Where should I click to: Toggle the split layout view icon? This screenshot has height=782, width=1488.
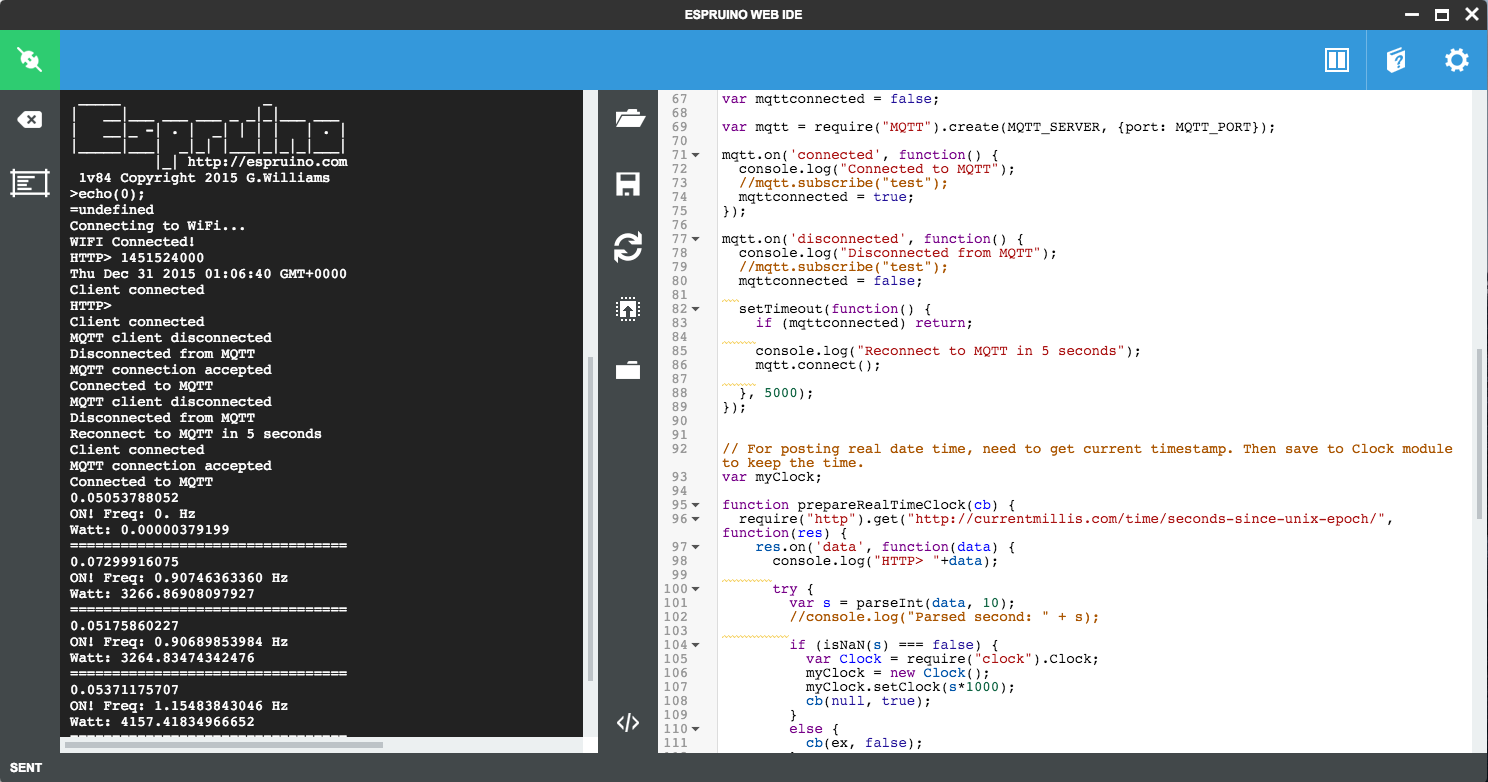click(1337, 60)
